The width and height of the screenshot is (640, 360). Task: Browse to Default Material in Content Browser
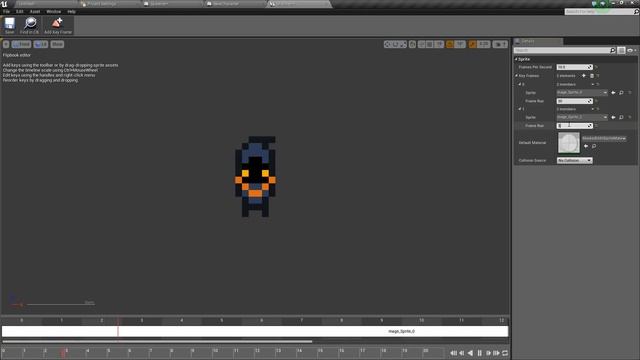tap(594, 146)
